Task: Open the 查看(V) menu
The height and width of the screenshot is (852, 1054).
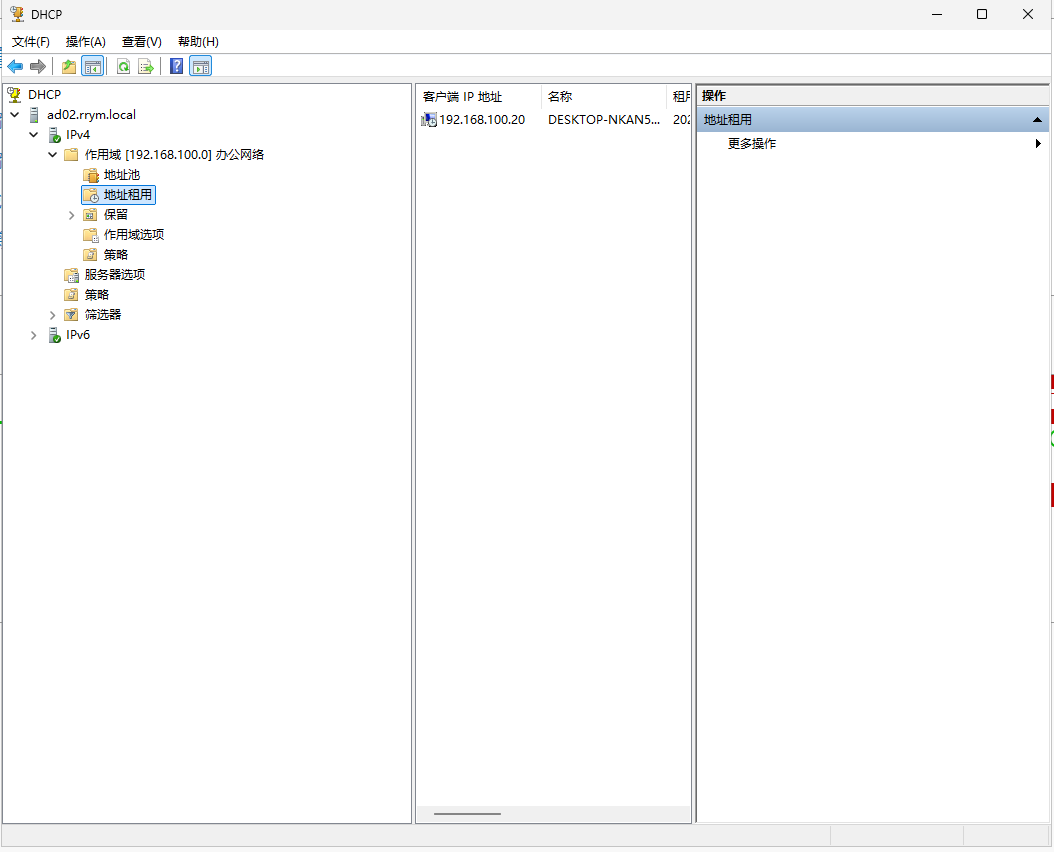Action: 141,42
